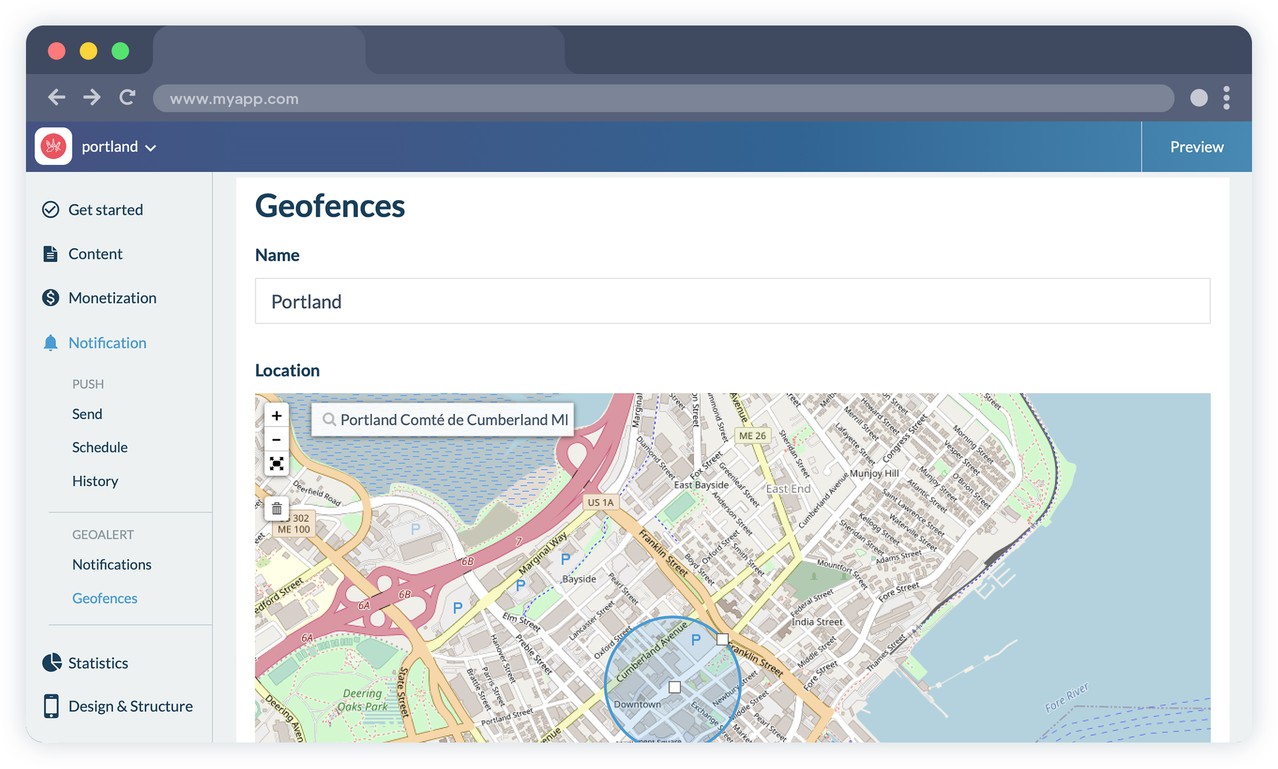The image size is (1278, 769).
Task: Click the red app logo icon
Action: [x=53, y=146]
